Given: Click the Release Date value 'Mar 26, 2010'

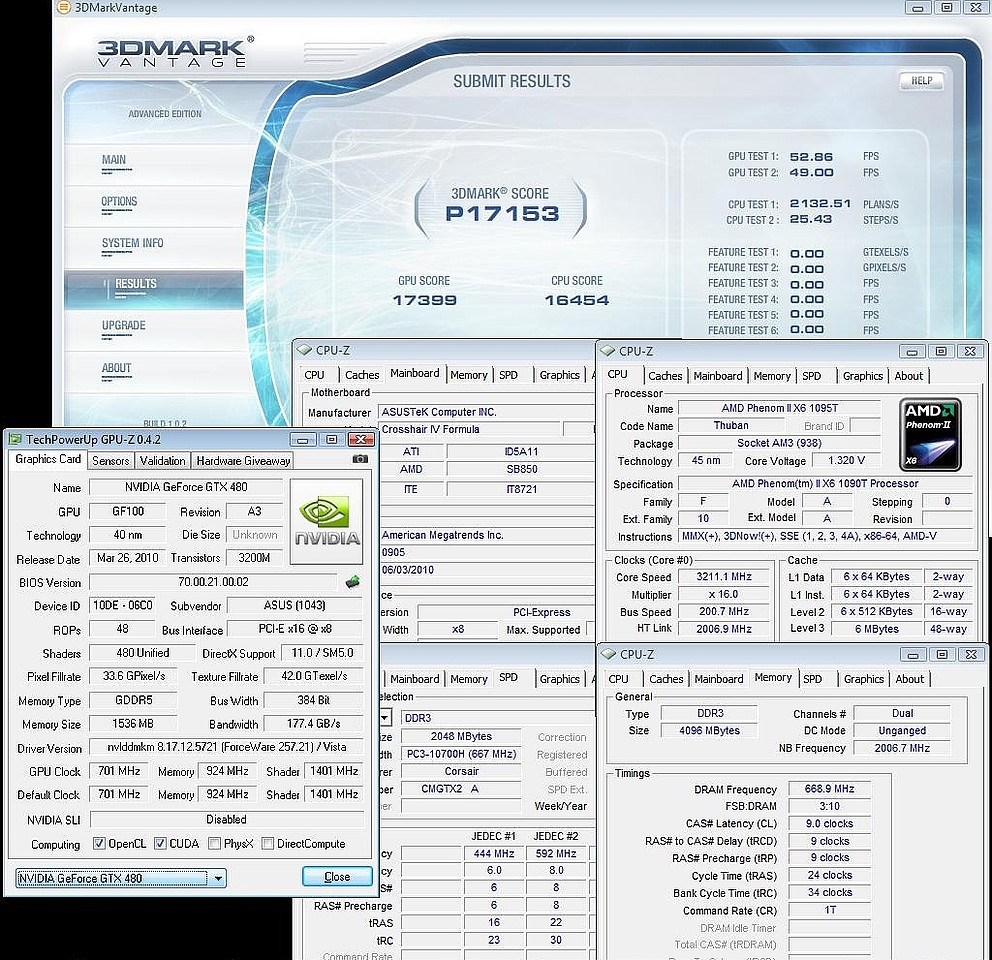Looking at the screenshot, I should (x=128, y=558).
